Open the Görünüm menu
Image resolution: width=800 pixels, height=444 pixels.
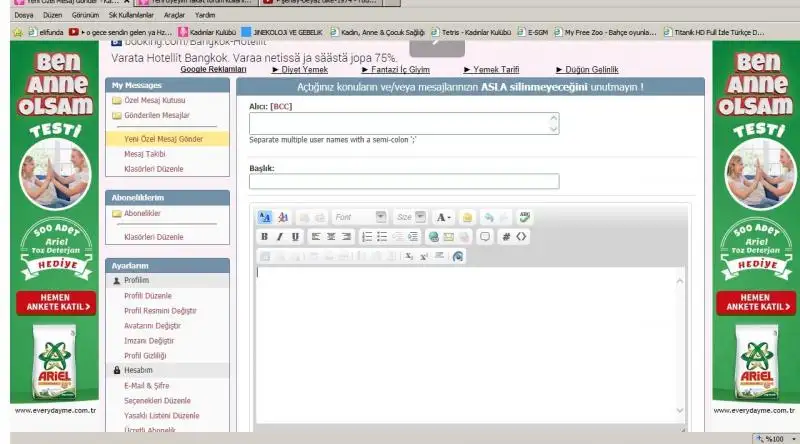[85, 16]
